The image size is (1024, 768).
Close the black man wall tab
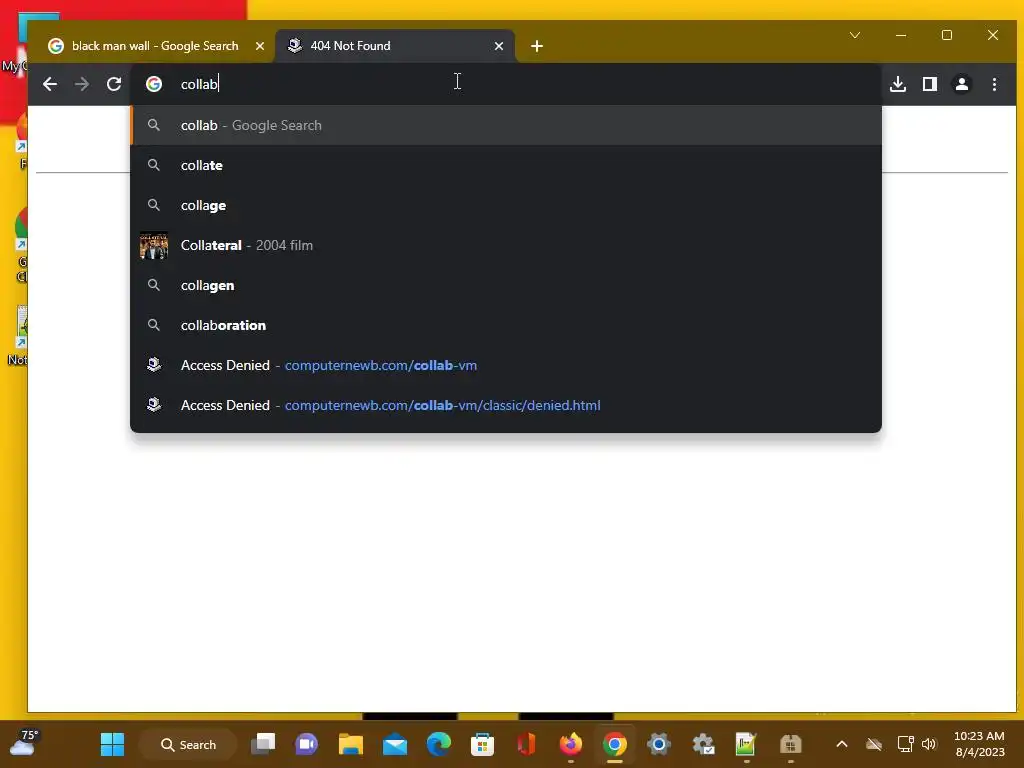point(260,46)
